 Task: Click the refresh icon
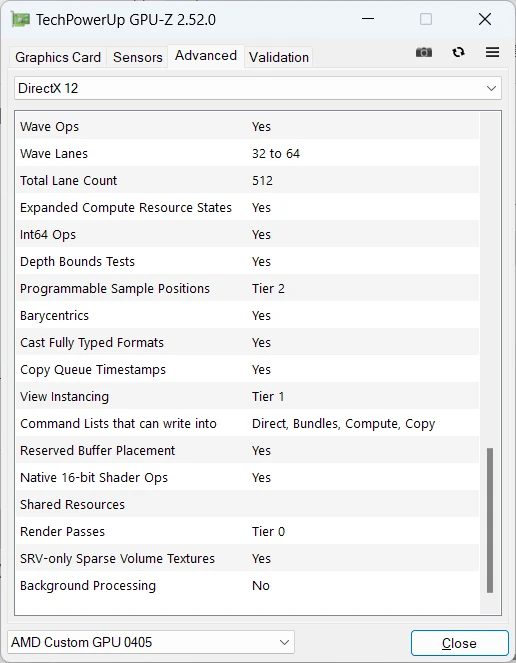point(458,52)
